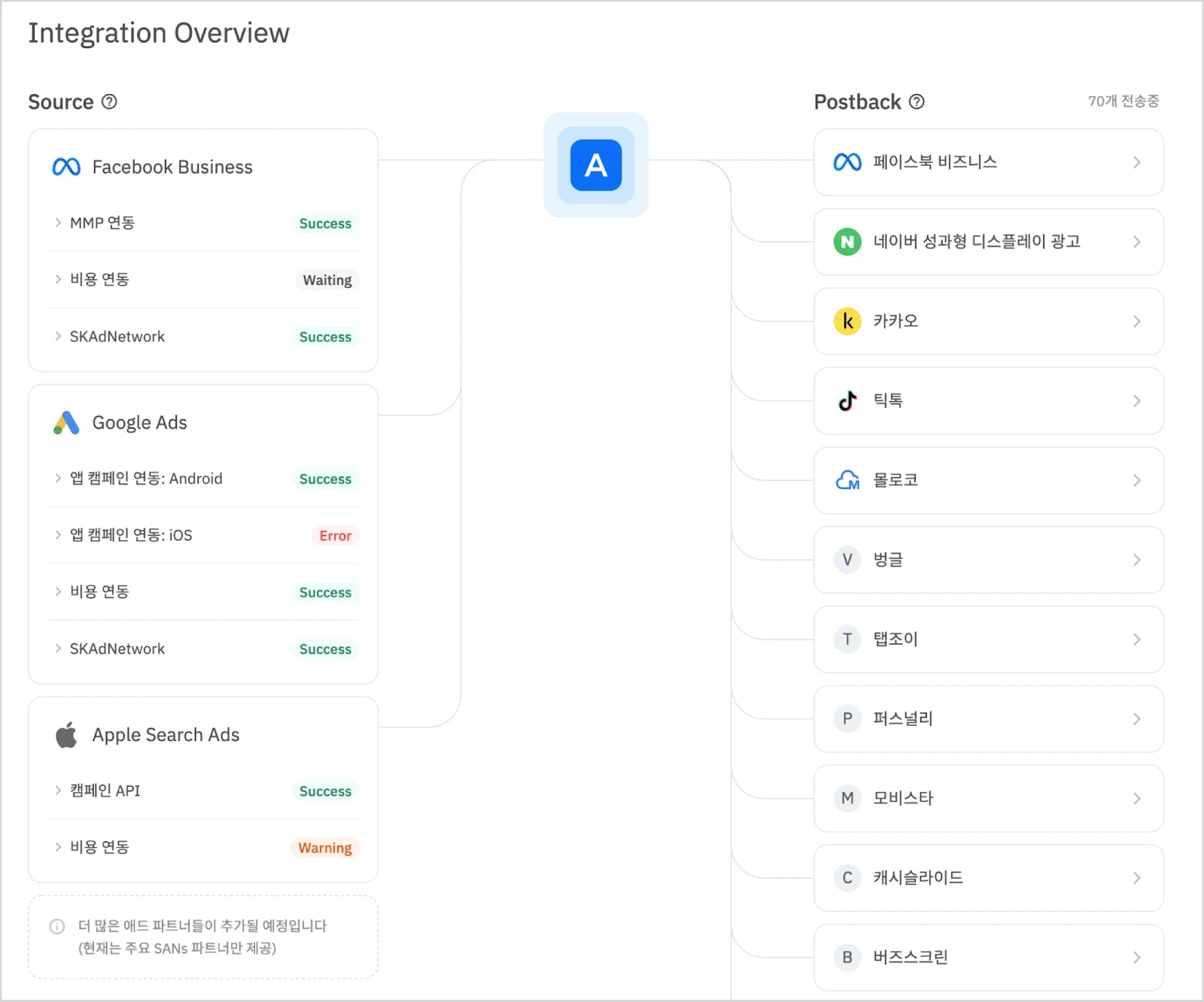Open the 페이스북 비즈니스 postback item
The width and height of the screenshot is (1204, 1002).
988,162
